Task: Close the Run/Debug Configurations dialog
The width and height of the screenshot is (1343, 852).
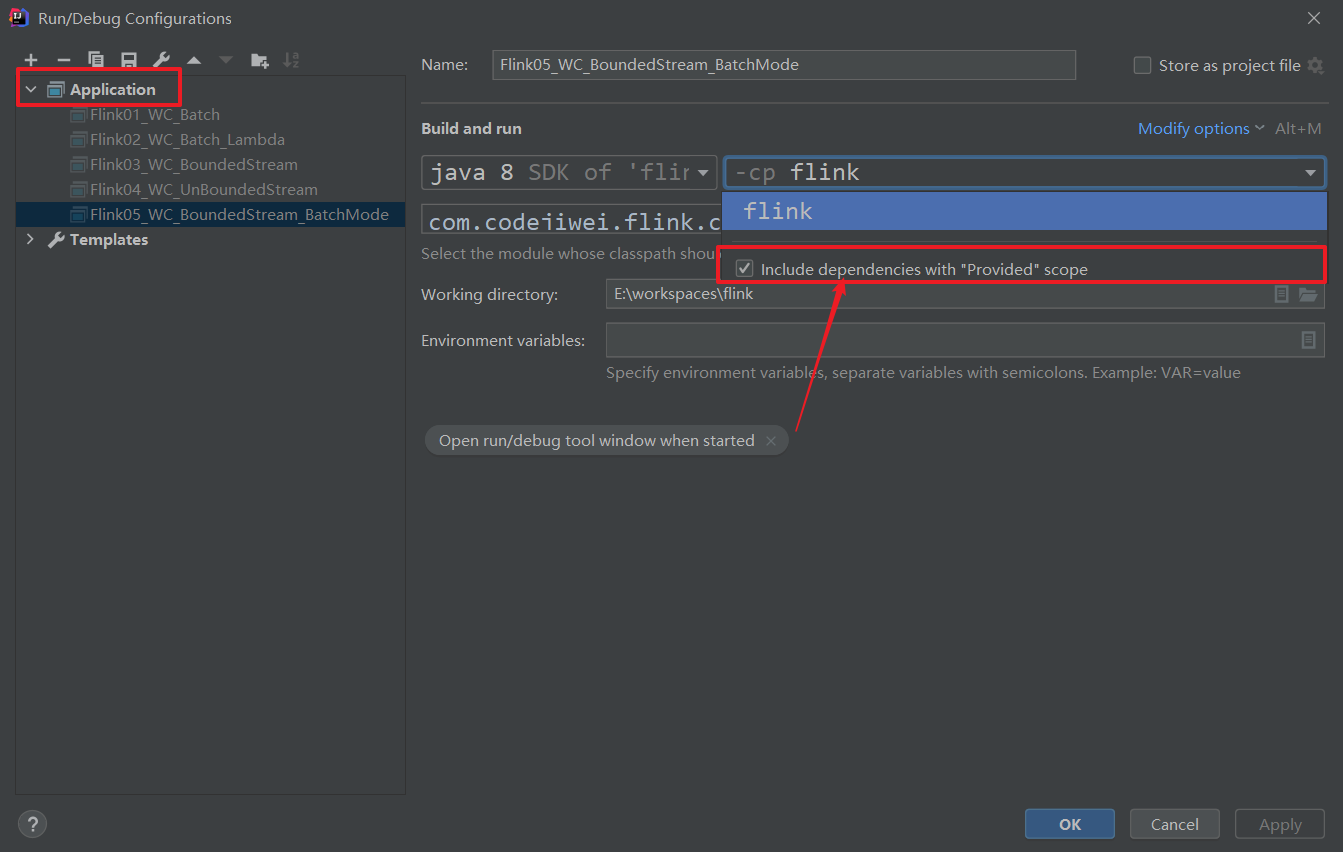Action: point(1314,17)
